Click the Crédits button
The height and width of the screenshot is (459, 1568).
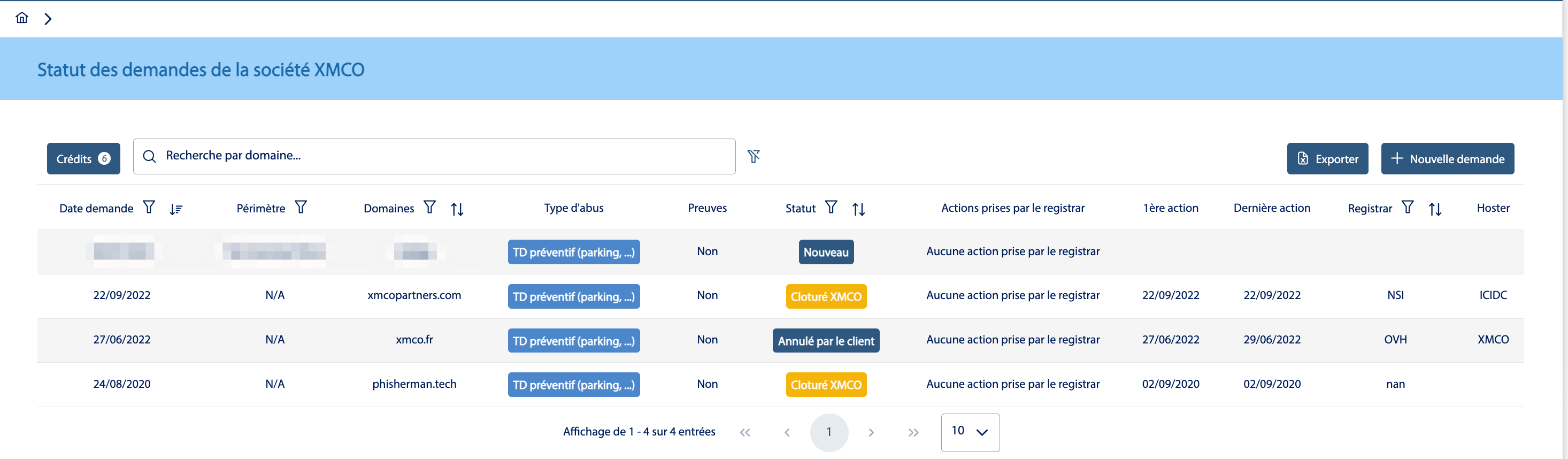click(83, 159)
